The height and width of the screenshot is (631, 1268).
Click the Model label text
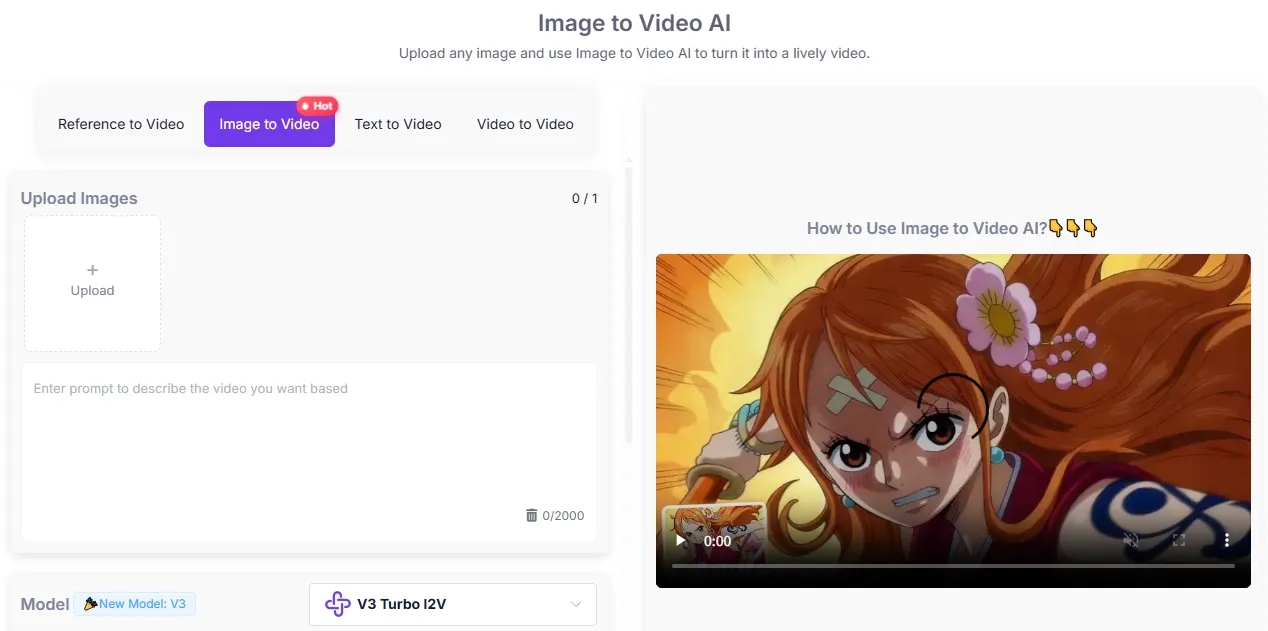pyautogui.click(x=45, y=604)
